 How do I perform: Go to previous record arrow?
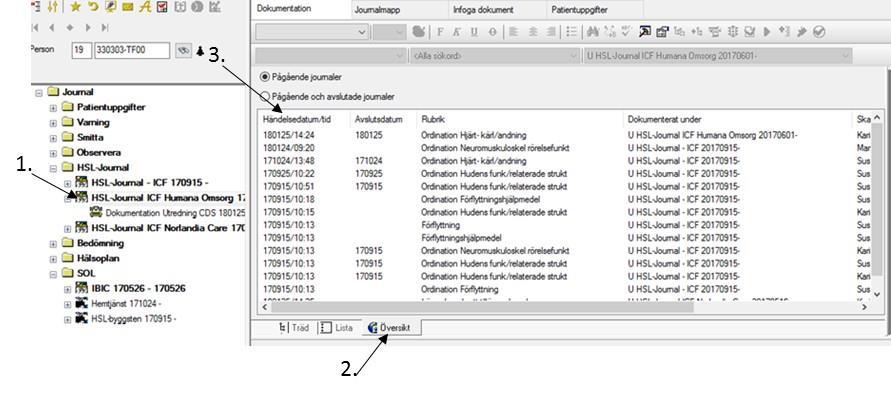point(52,27)
